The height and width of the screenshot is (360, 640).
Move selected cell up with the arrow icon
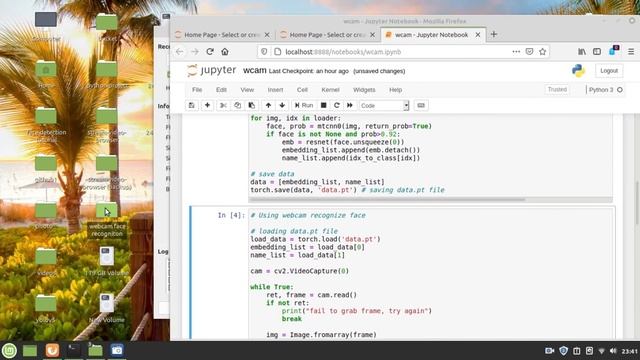(x=268, y=105)
